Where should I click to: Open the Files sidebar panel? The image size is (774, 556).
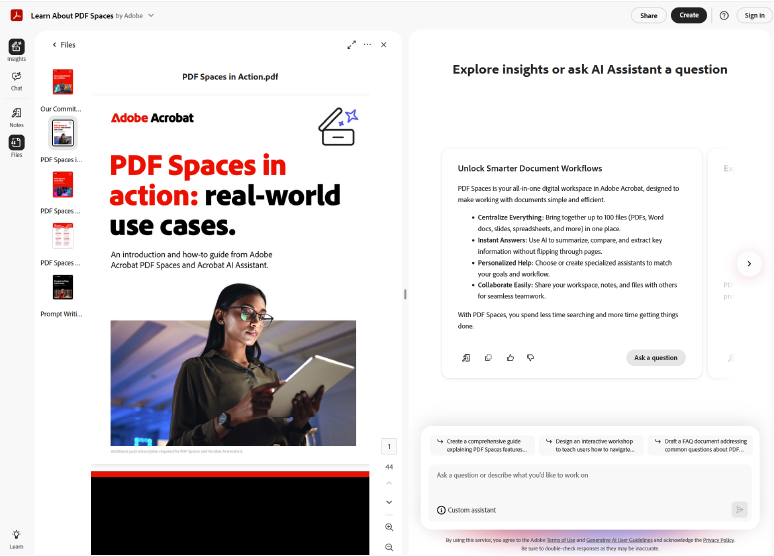click(x=16, y=146)
